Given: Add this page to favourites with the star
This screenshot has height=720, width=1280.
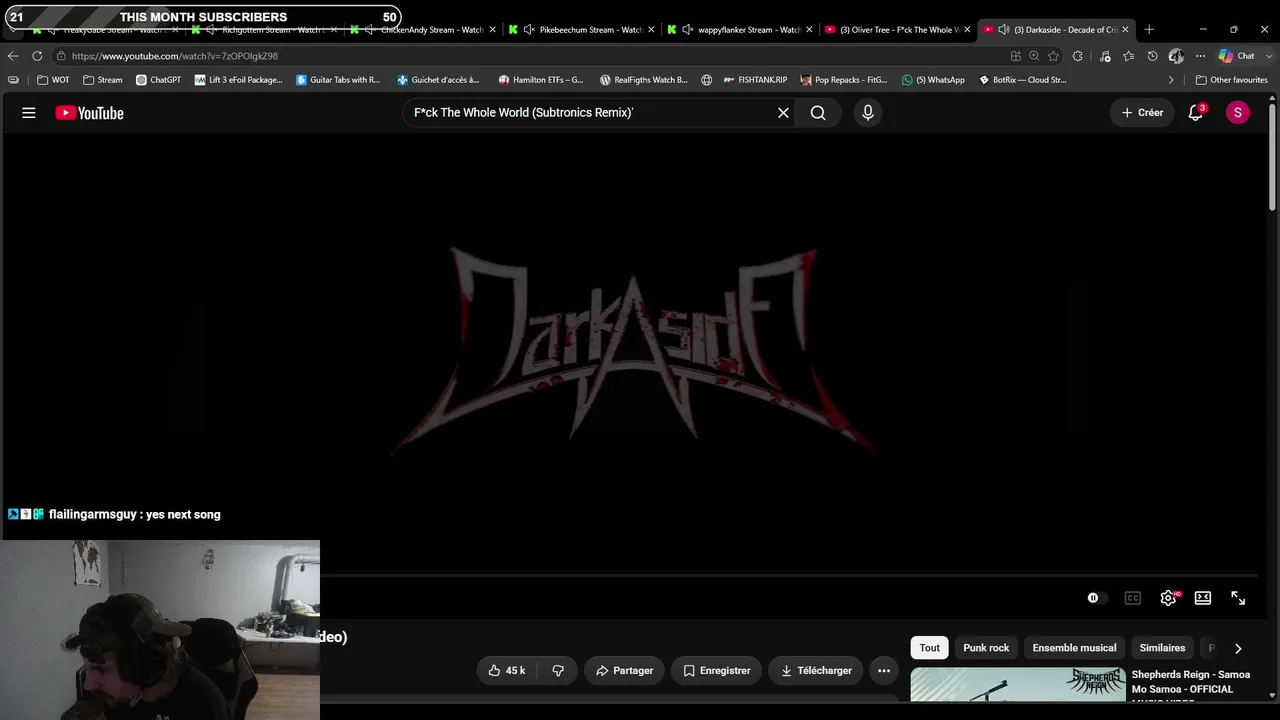Looking at the screenshot, I should 1053,56.
